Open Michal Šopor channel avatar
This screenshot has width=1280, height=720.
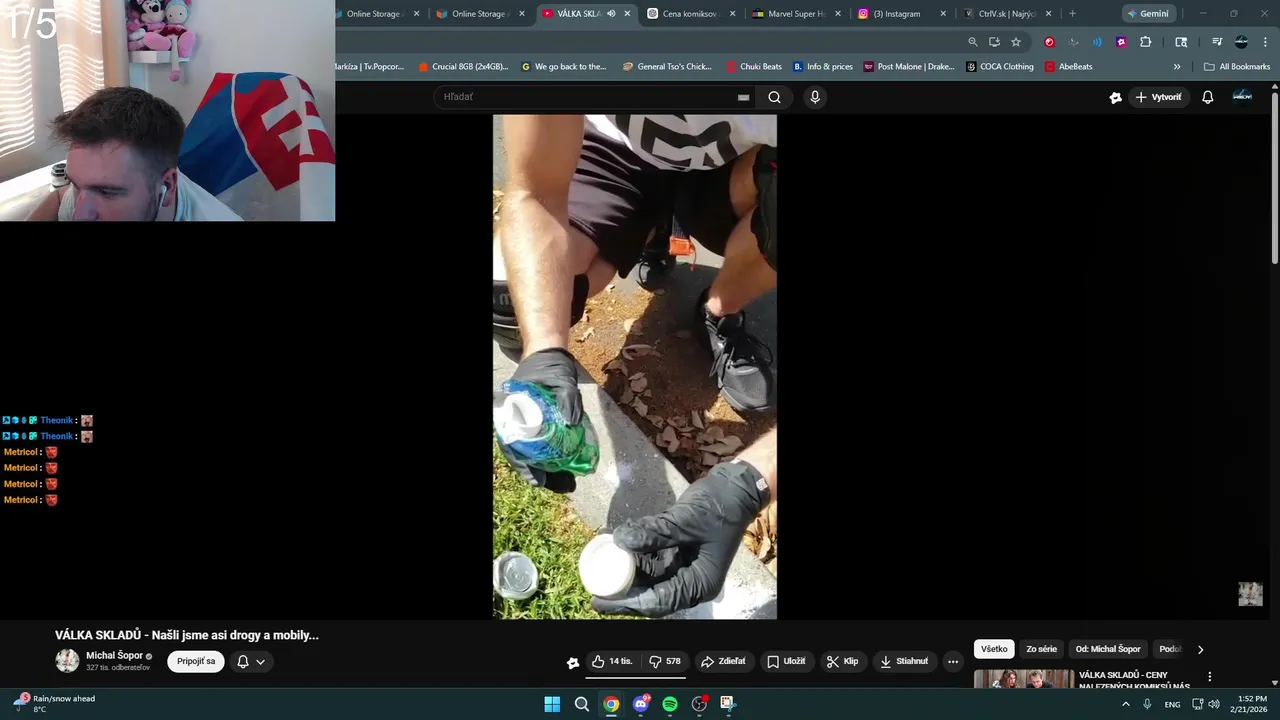coord(67,661)
